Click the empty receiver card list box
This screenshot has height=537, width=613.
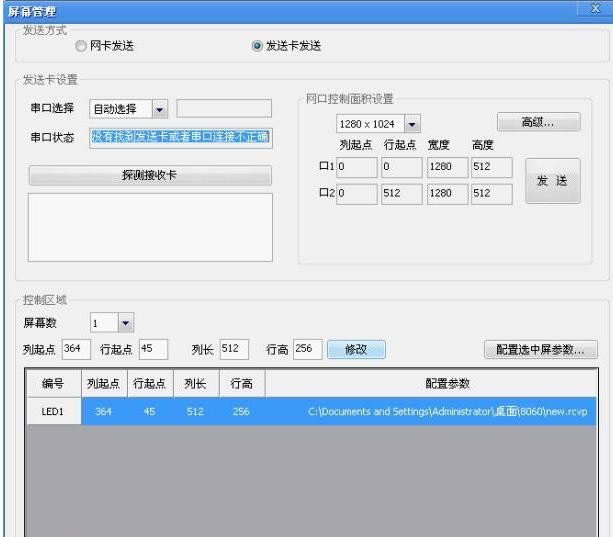[150, 227]
